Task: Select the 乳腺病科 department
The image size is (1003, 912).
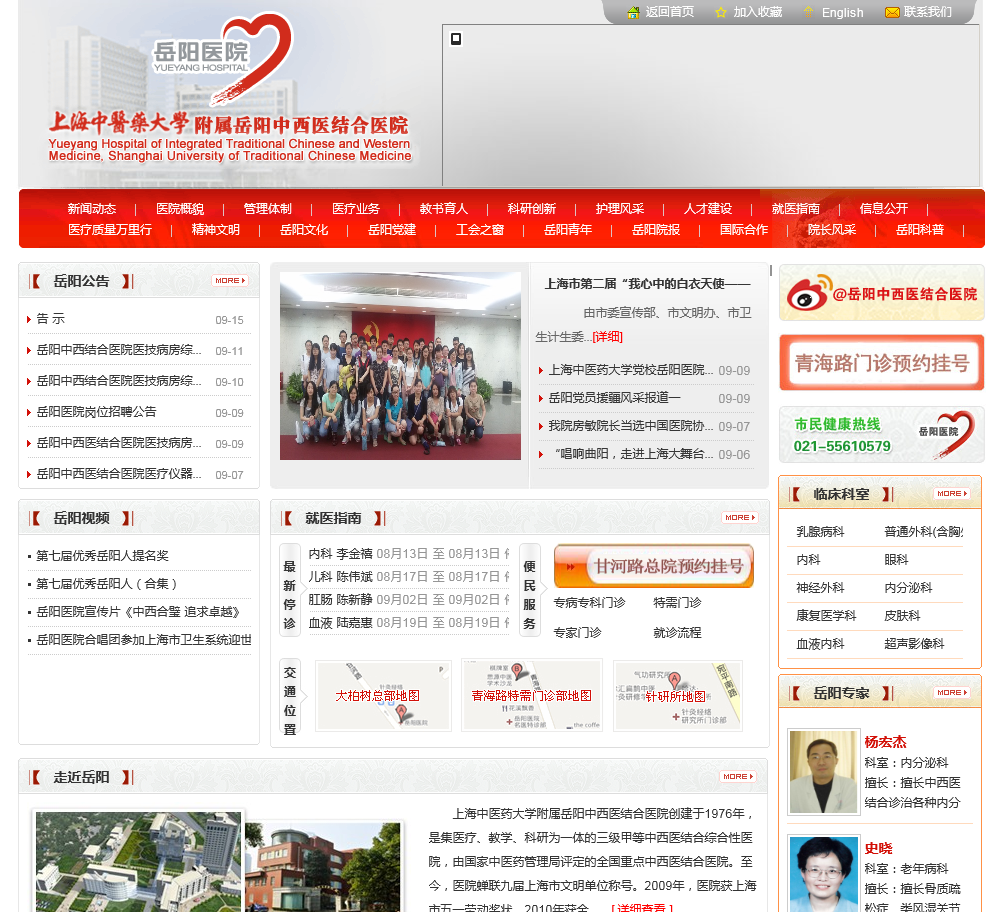Action: [820, 532]
